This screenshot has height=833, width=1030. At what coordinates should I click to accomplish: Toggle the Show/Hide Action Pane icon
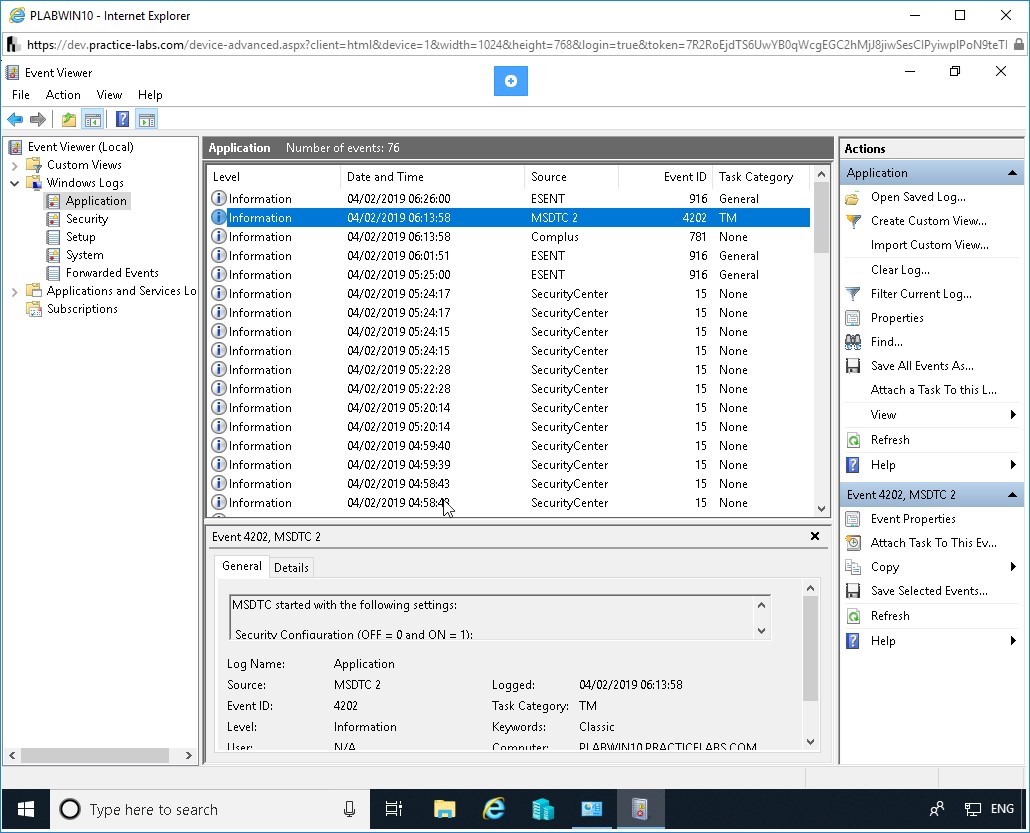coord(146,120)
